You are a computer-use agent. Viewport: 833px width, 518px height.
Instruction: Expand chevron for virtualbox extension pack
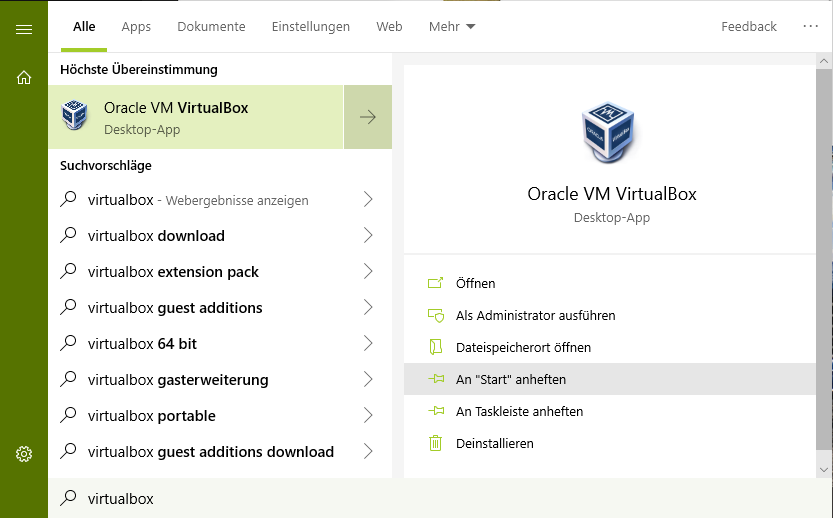point(368,271)
